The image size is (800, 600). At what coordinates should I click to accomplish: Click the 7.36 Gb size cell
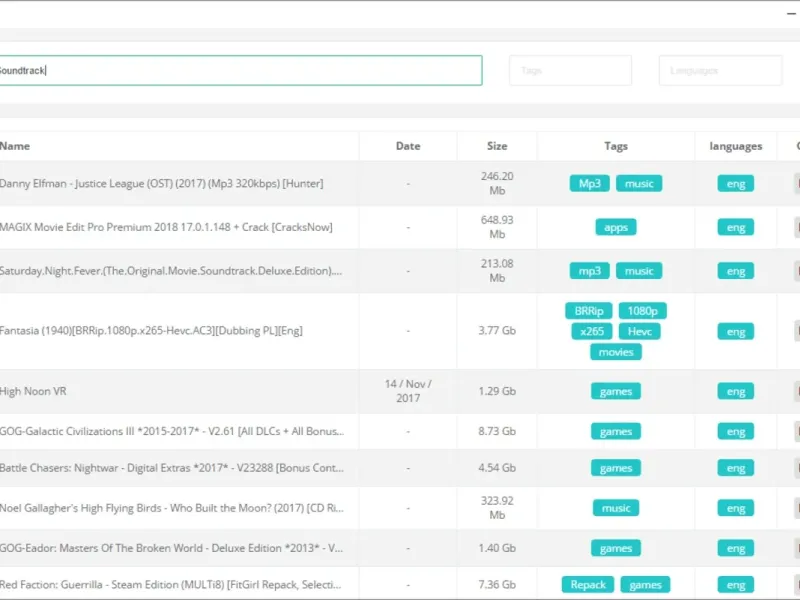point(497,584)
